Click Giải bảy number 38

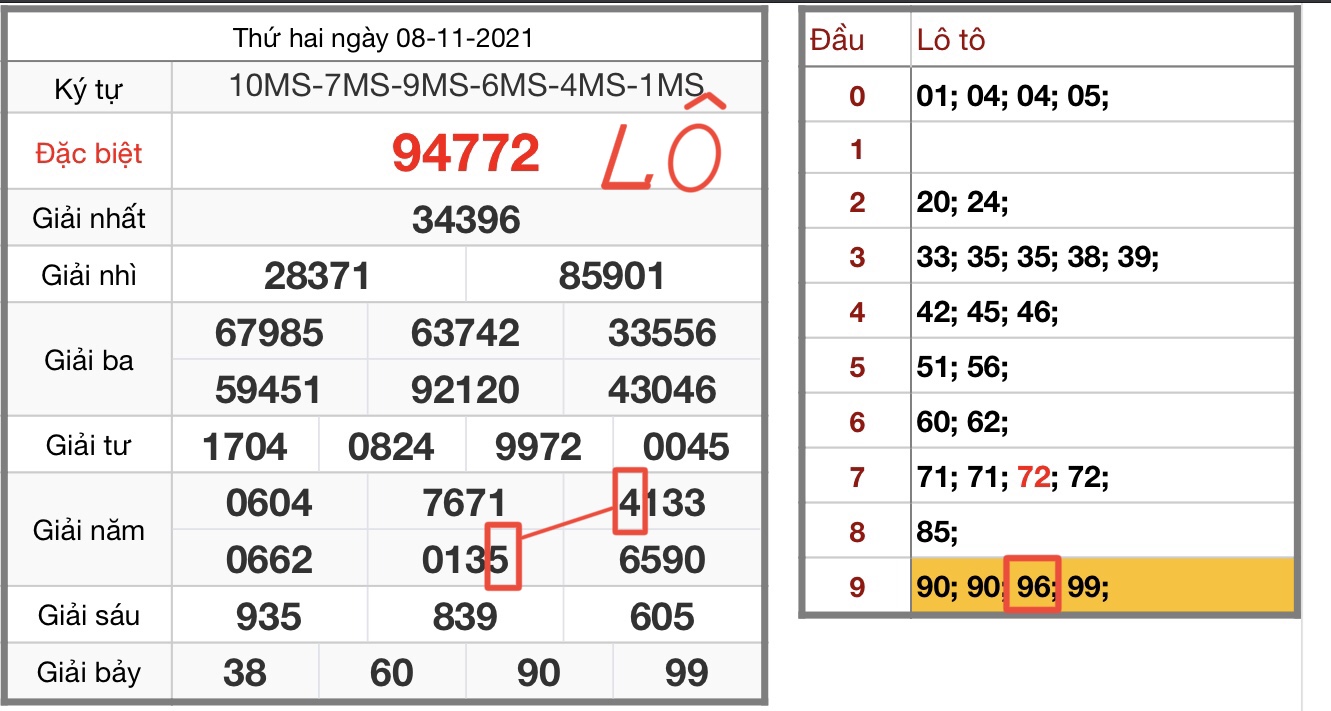[x=245, y=673]
